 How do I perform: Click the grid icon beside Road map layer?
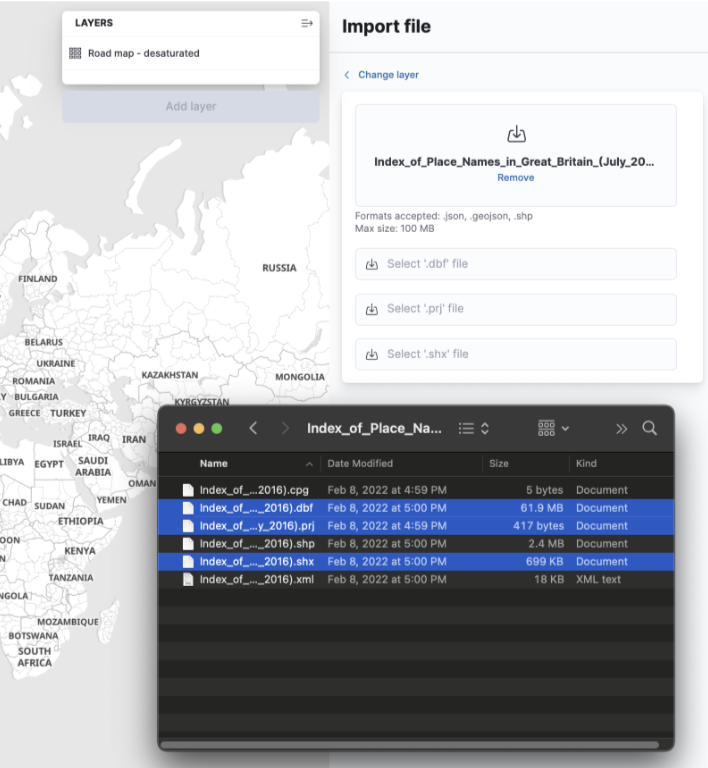coord(75,53)
